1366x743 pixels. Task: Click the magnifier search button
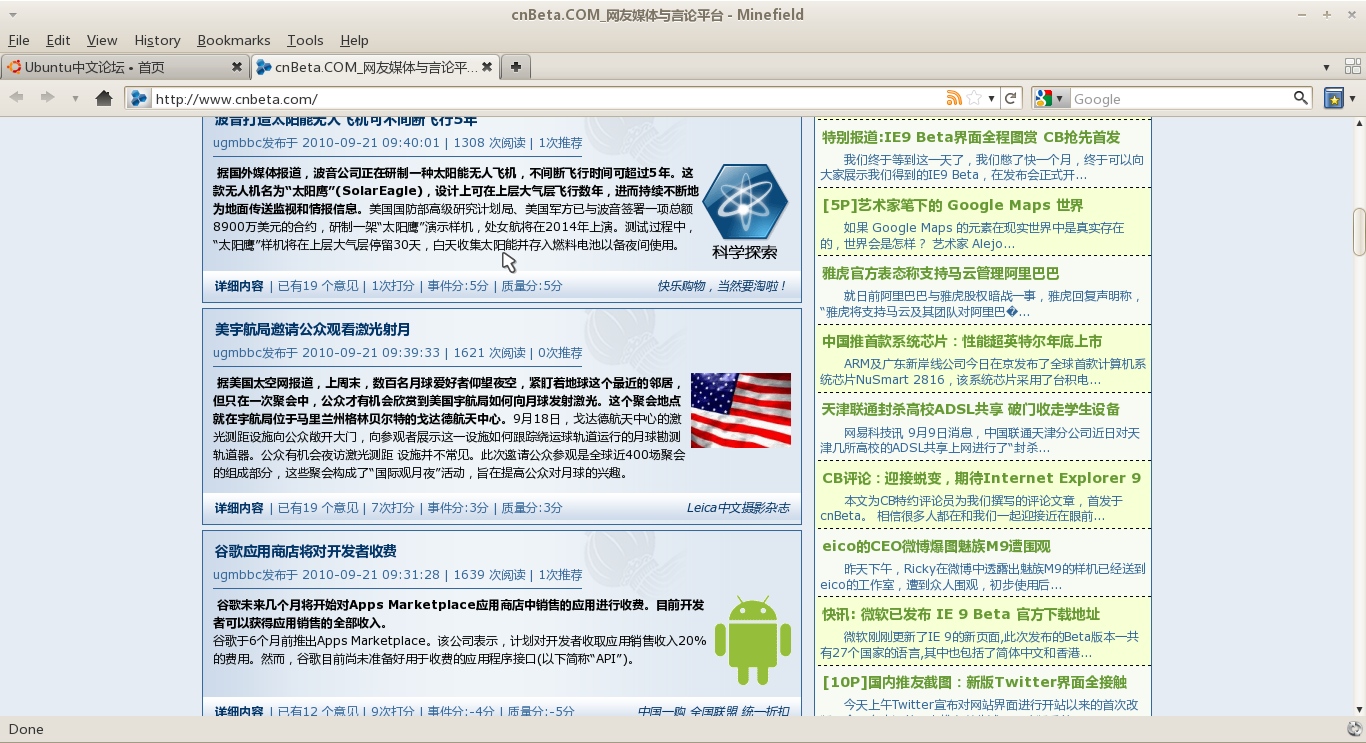coord(1300,98)
